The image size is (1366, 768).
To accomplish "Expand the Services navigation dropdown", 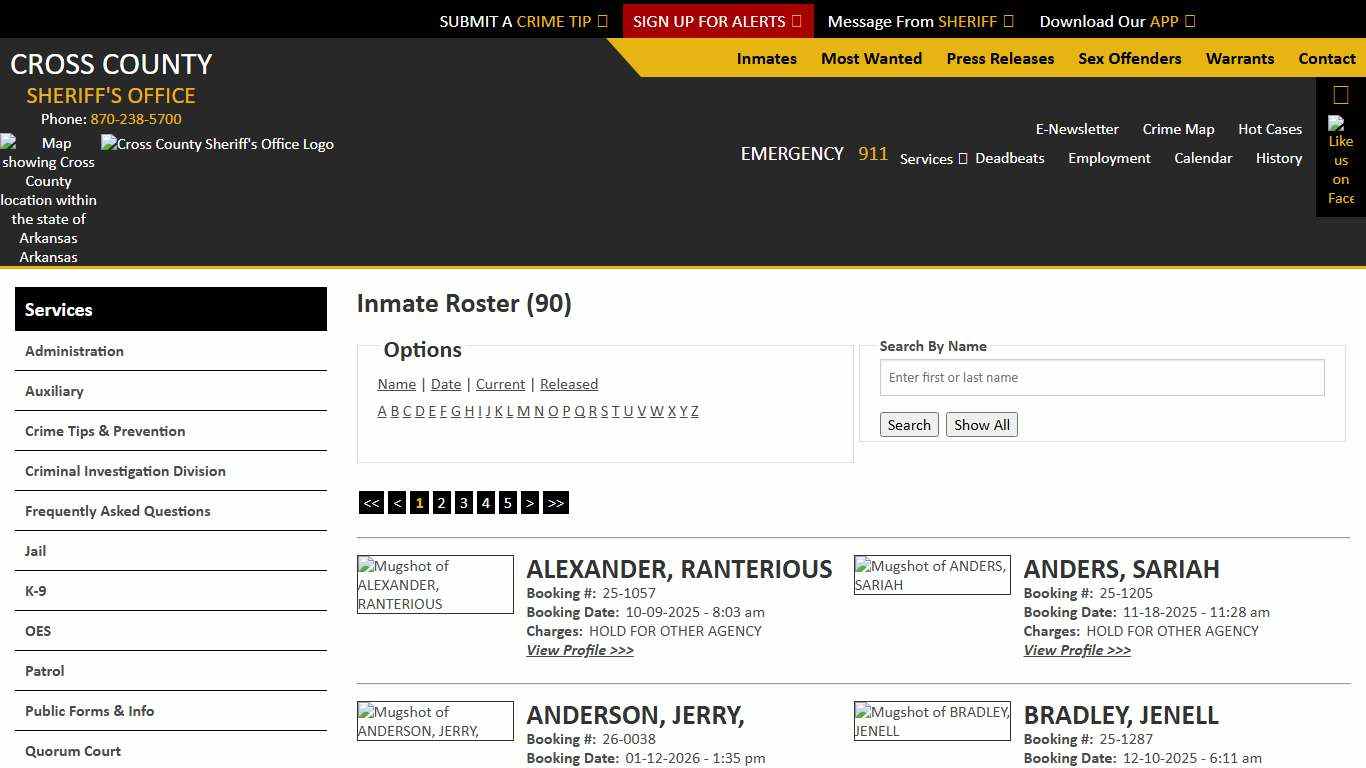I will click(x=932, y=158).
